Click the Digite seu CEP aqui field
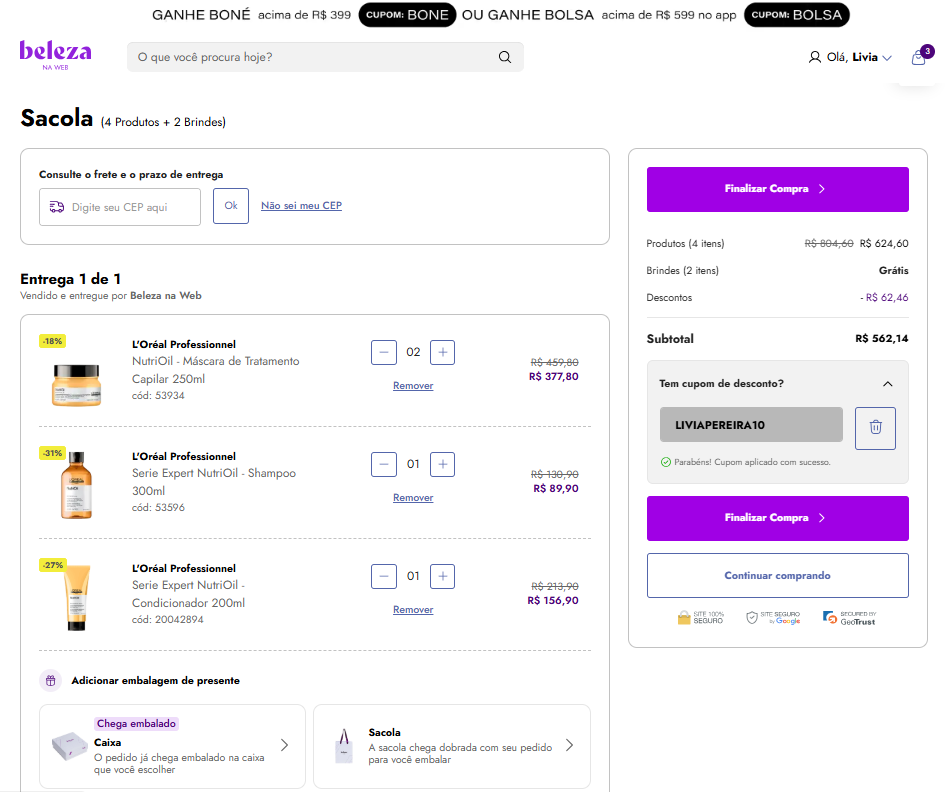The image size is (948, 792). tap(120, 207)
